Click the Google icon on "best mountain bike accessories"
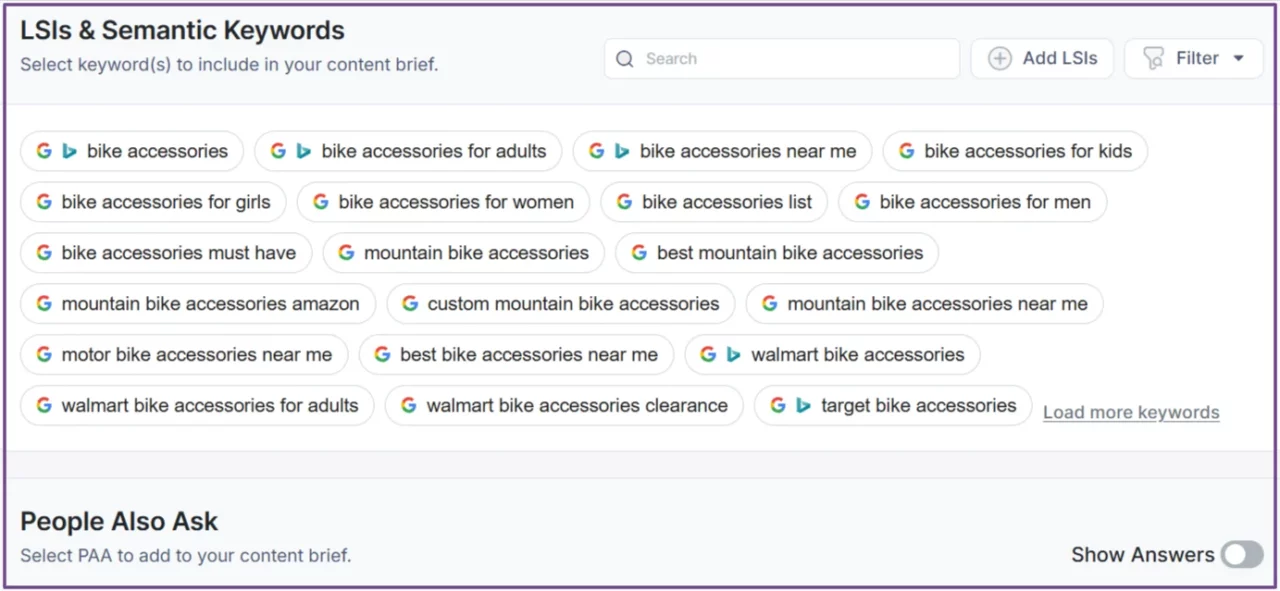 click(639, 253)
